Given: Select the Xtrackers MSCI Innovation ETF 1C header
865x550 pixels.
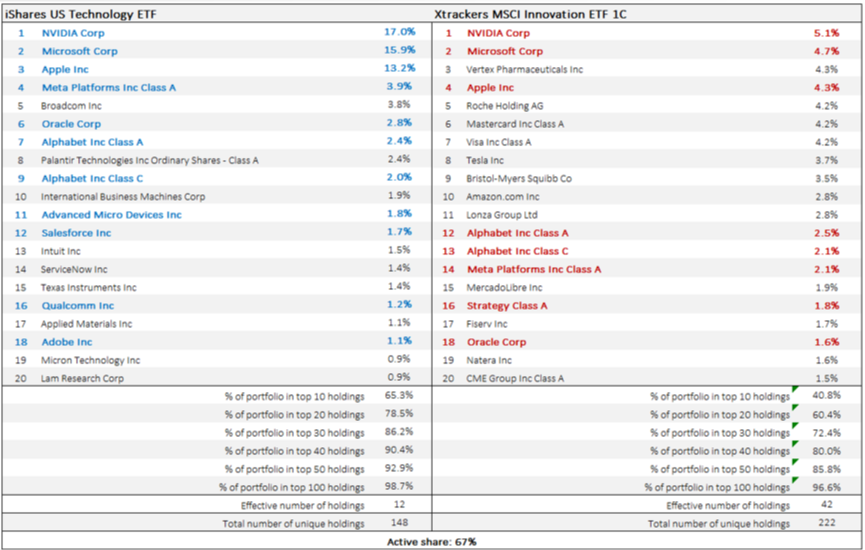Looking at the screenshot, I should pyautogui.click(x=530, y=14).
